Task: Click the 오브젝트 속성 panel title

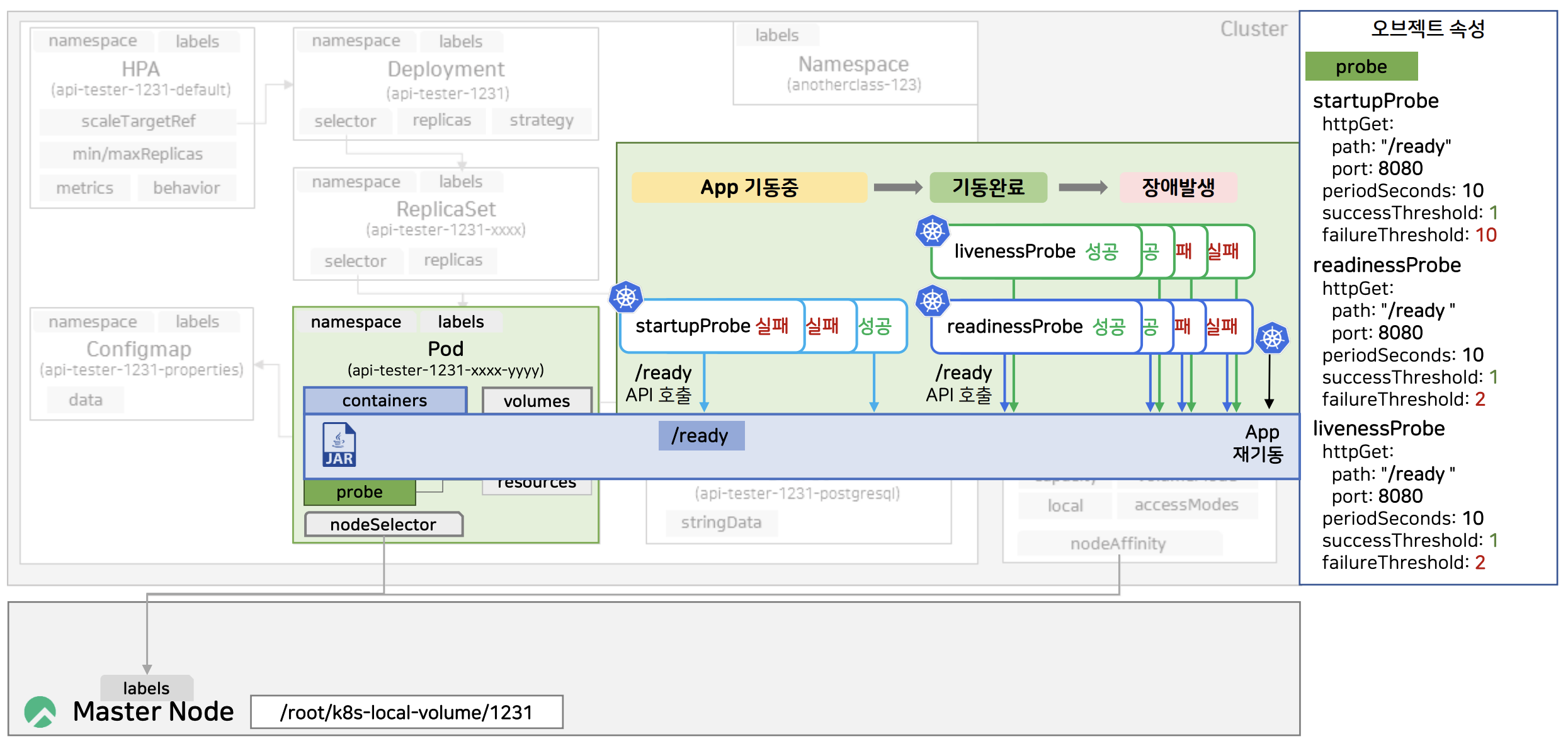Action: point(1428,28)
